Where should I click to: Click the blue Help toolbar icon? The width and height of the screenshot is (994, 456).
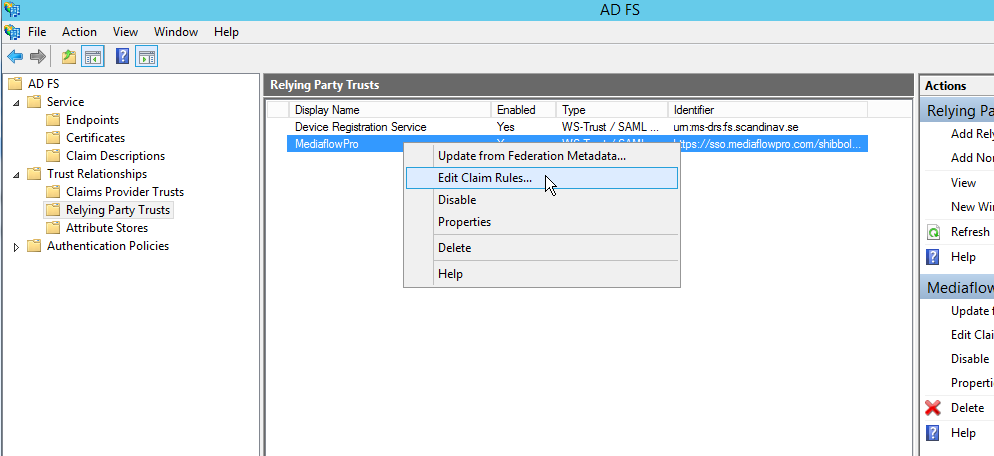pos(123,57)
